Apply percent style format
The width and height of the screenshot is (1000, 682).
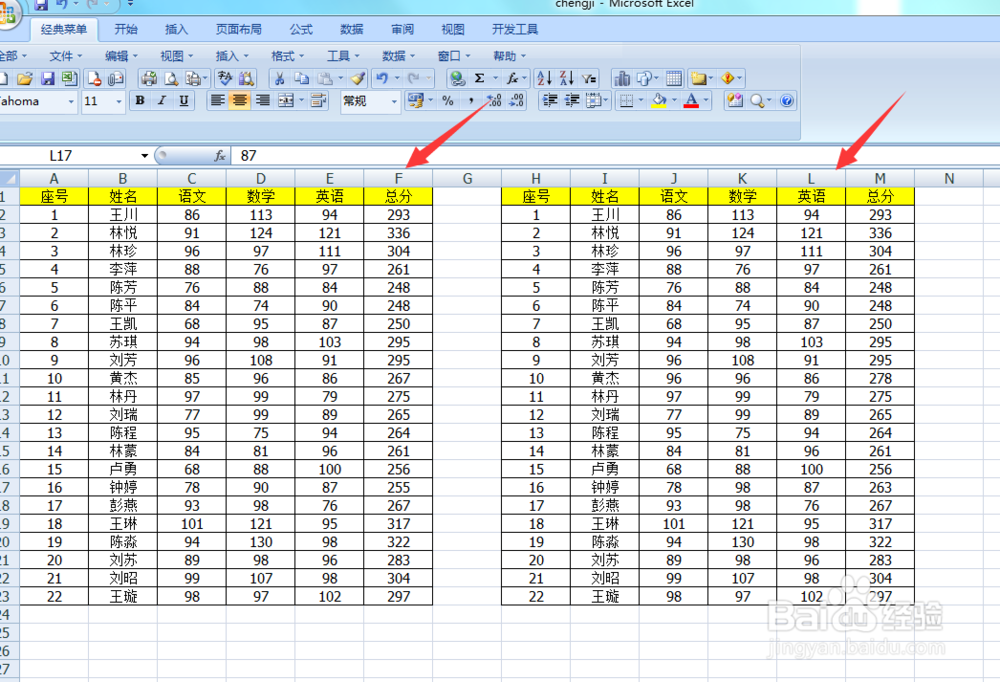(448, 101)
